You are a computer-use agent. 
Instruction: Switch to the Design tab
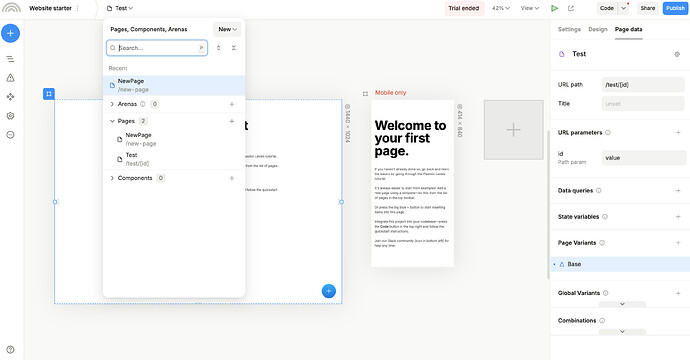coord(598,29)
